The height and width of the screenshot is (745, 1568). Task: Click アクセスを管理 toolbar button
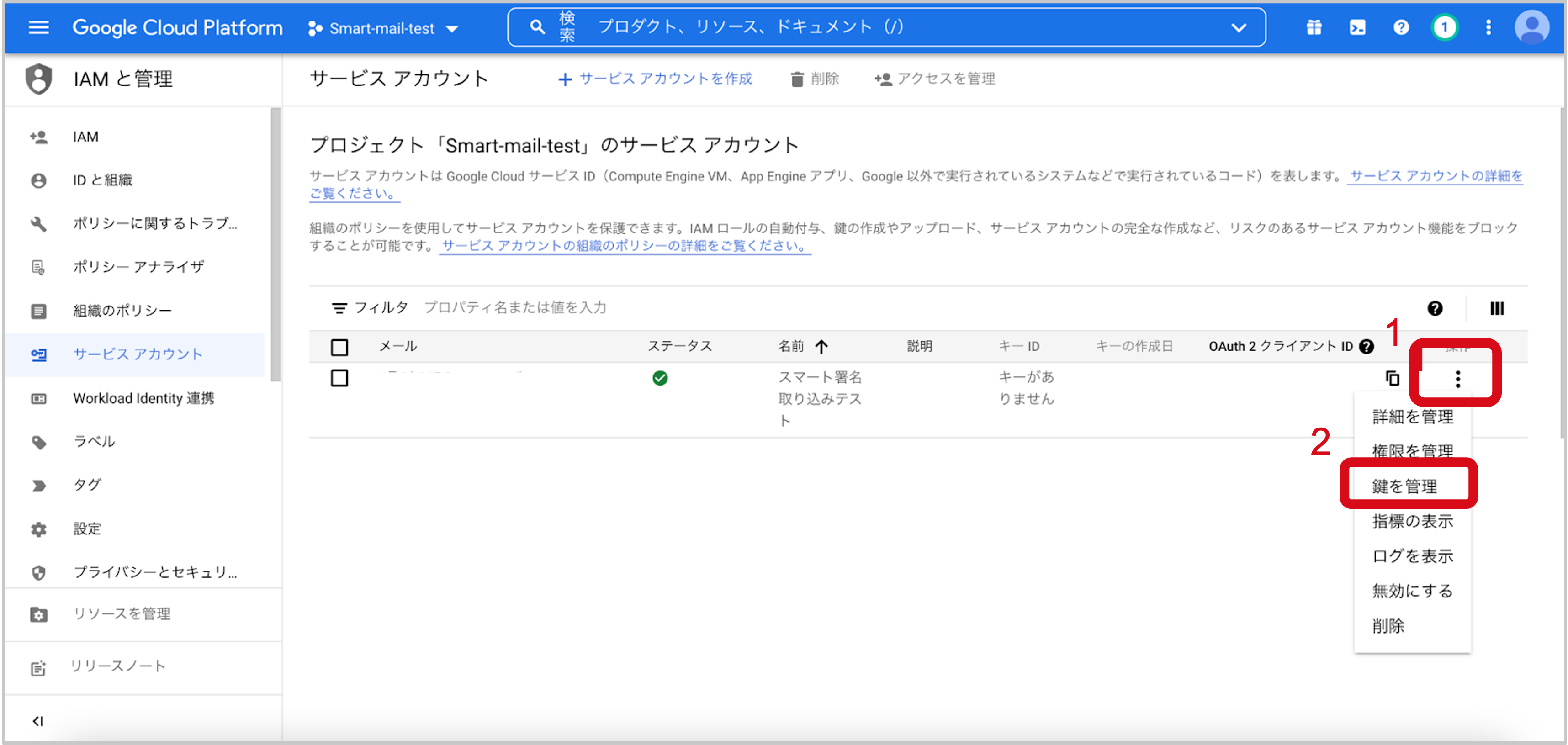(935, 79)
